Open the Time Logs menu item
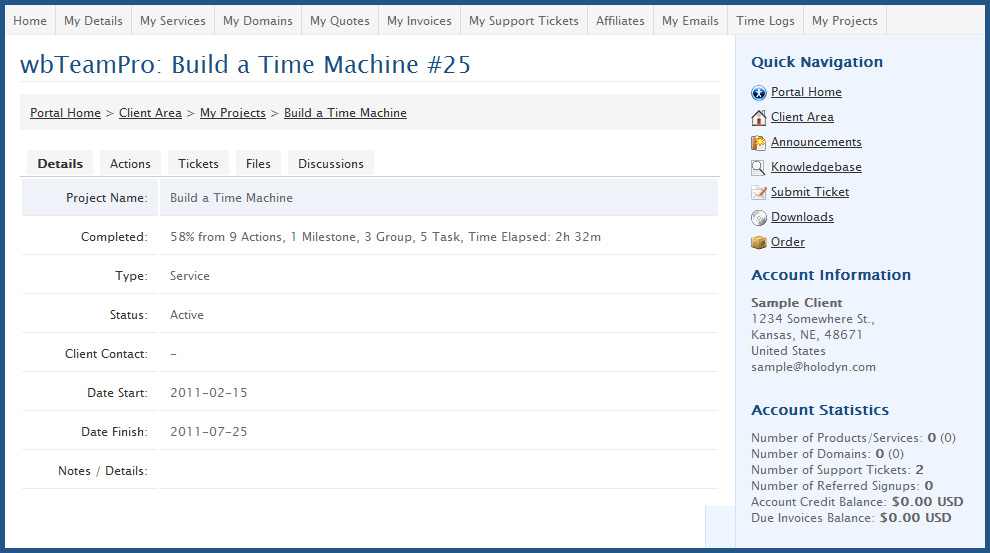 pos(765,21)
